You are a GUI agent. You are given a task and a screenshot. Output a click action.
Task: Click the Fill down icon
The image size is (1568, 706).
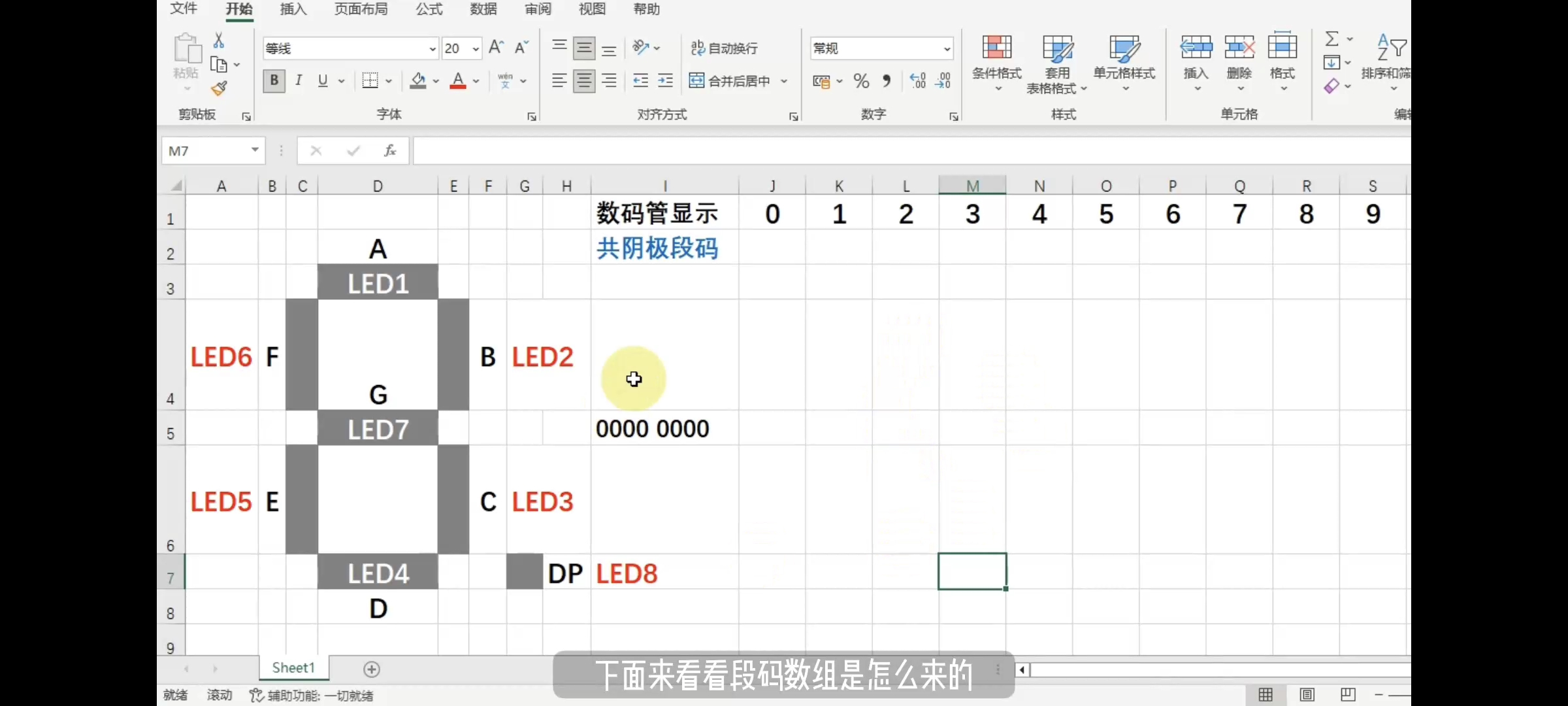coord(1331,63)
